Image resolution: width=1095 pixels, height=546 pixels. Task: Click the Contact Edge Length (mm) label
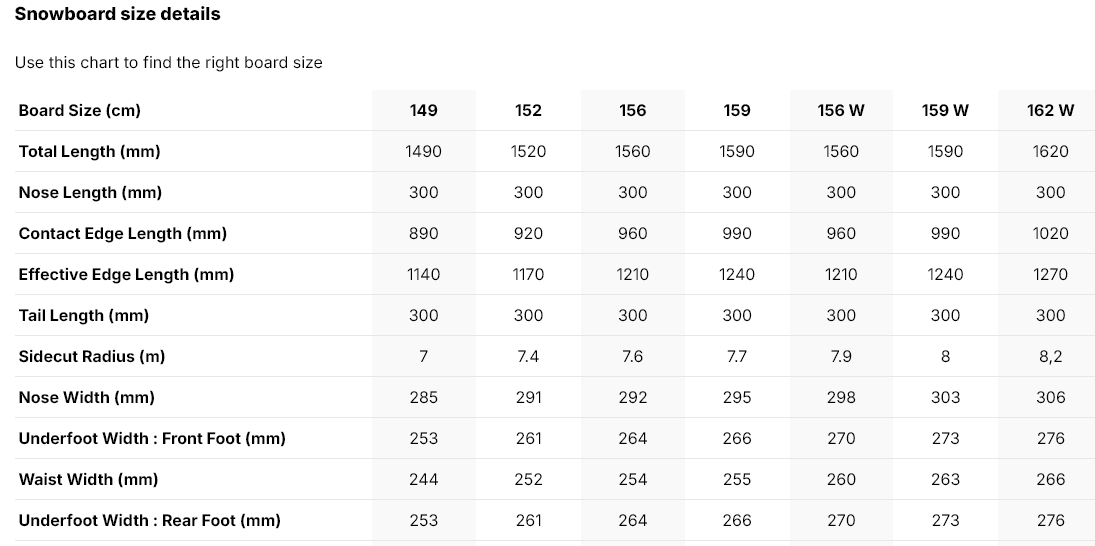point(123,233)
